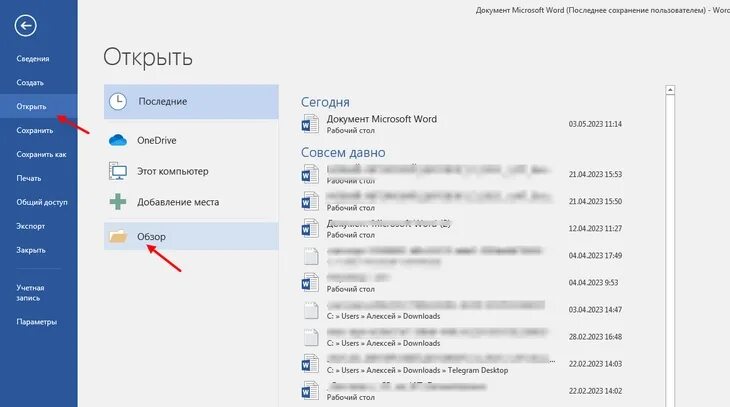Click date 21.04.2023 15:50

[x=595, y=201]
